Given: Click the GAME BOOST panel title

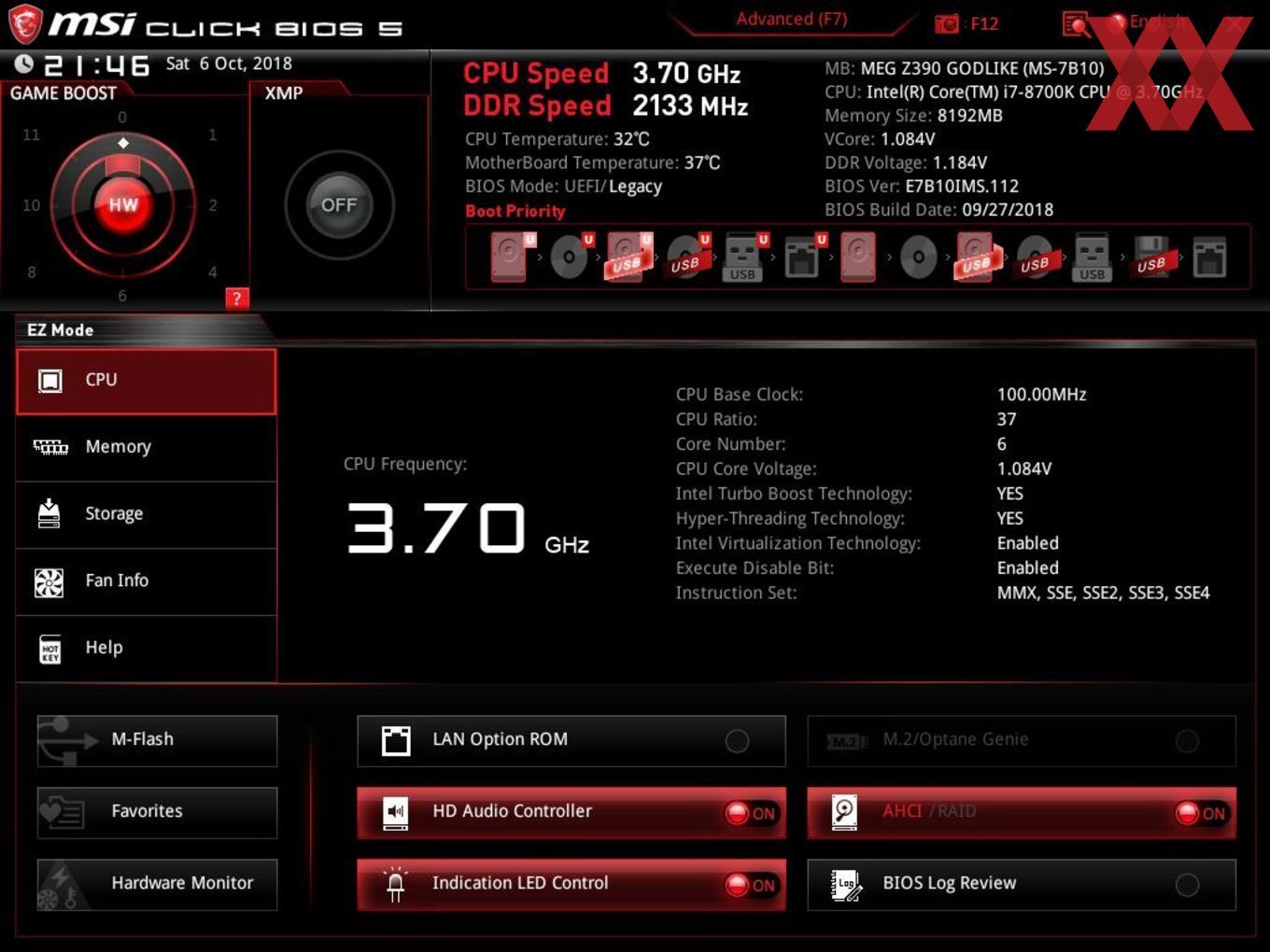Looking at the screenshot, I should 63,93.
